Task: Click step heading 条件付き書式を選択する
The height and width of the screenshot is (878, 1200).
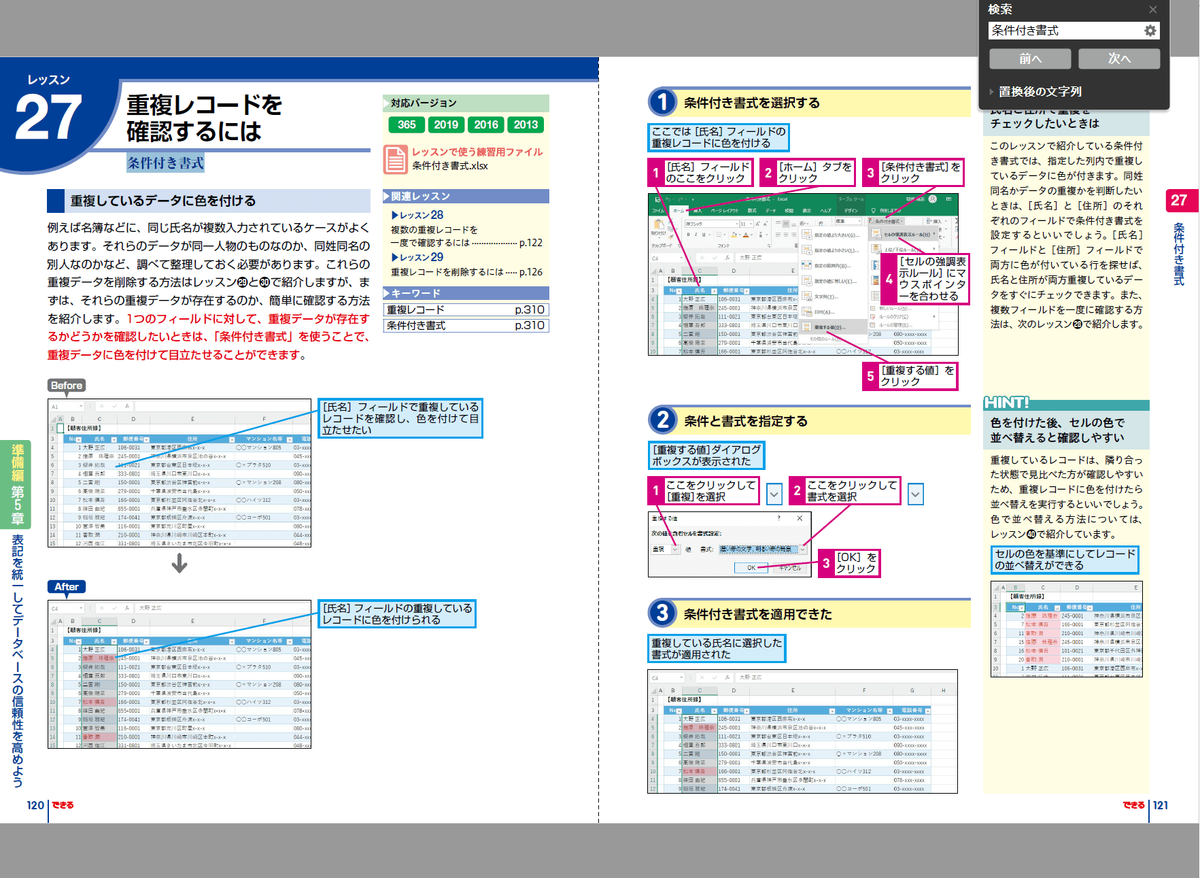Action: pos(752,102)
